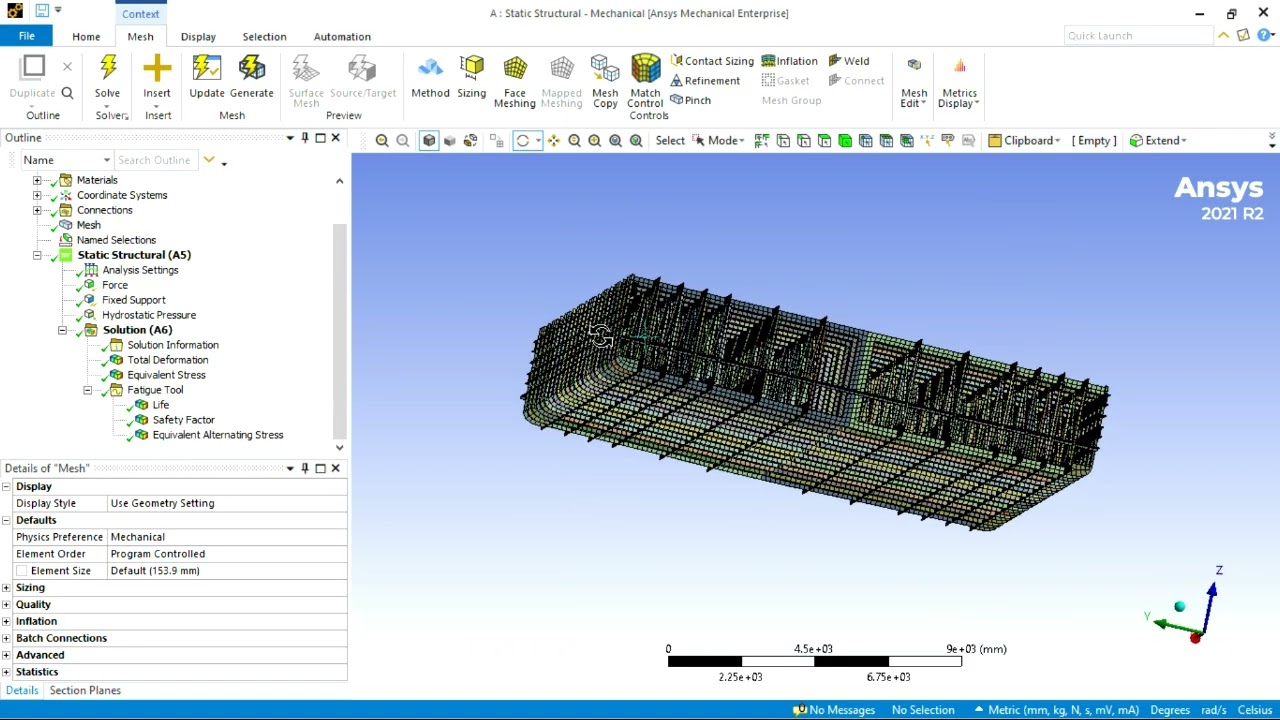The image size is (1280, 720).
Task: Open the Extend dropdown
Action: tap(1158, 141)
